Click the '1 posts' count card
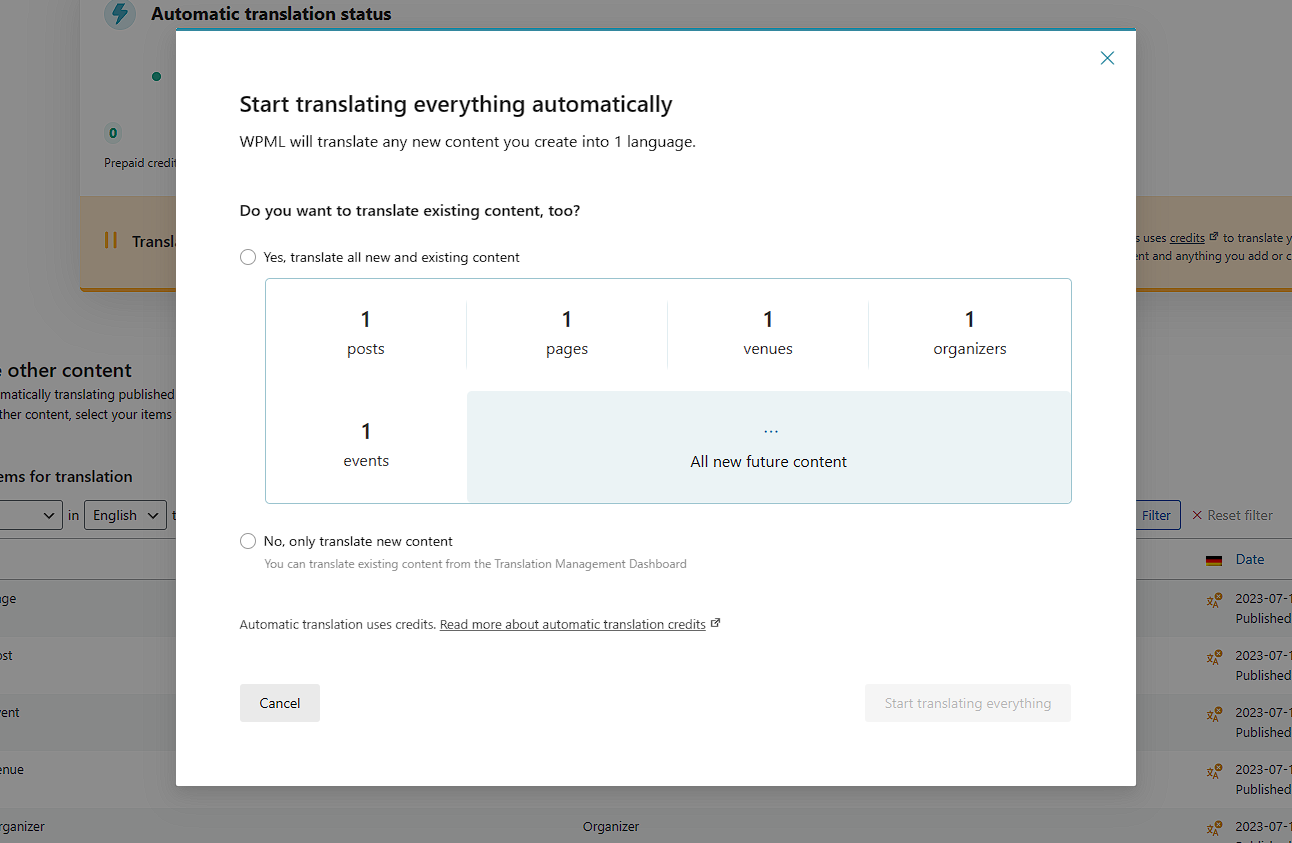This screenshot has width=1292, height=843. [x=366, y=334]
